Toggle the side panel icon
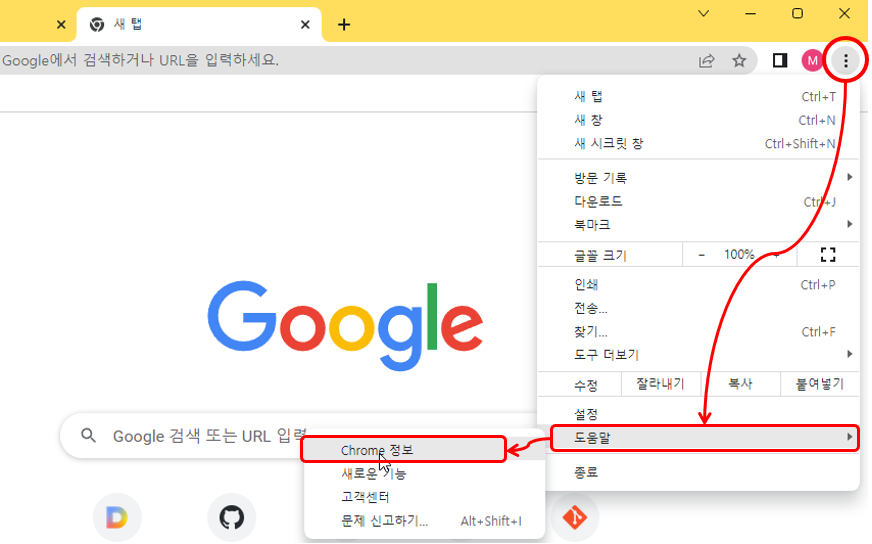This screenshot has width=872, height=544. tap(780, 60)
